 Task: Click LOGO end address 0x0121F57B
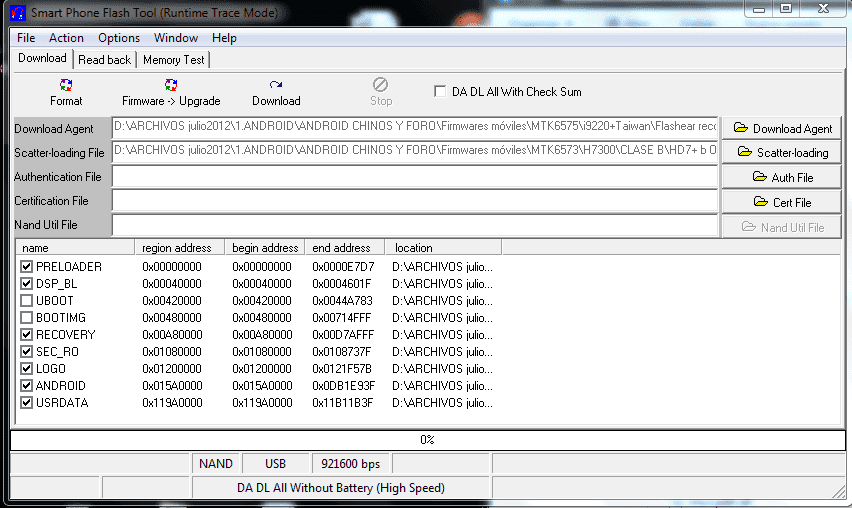click(342, 368)
